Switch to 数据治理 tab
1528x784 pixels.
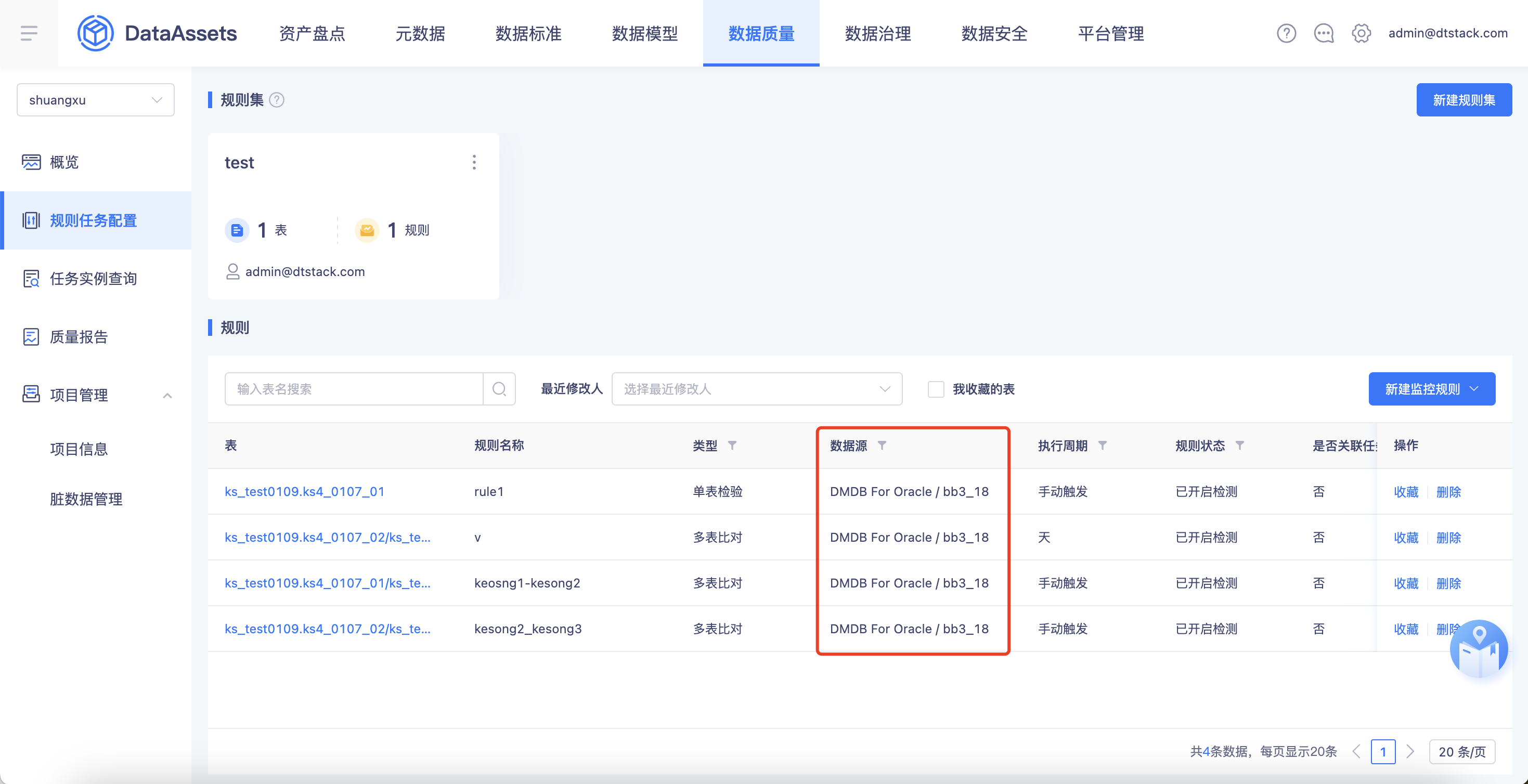click(878, 33)
